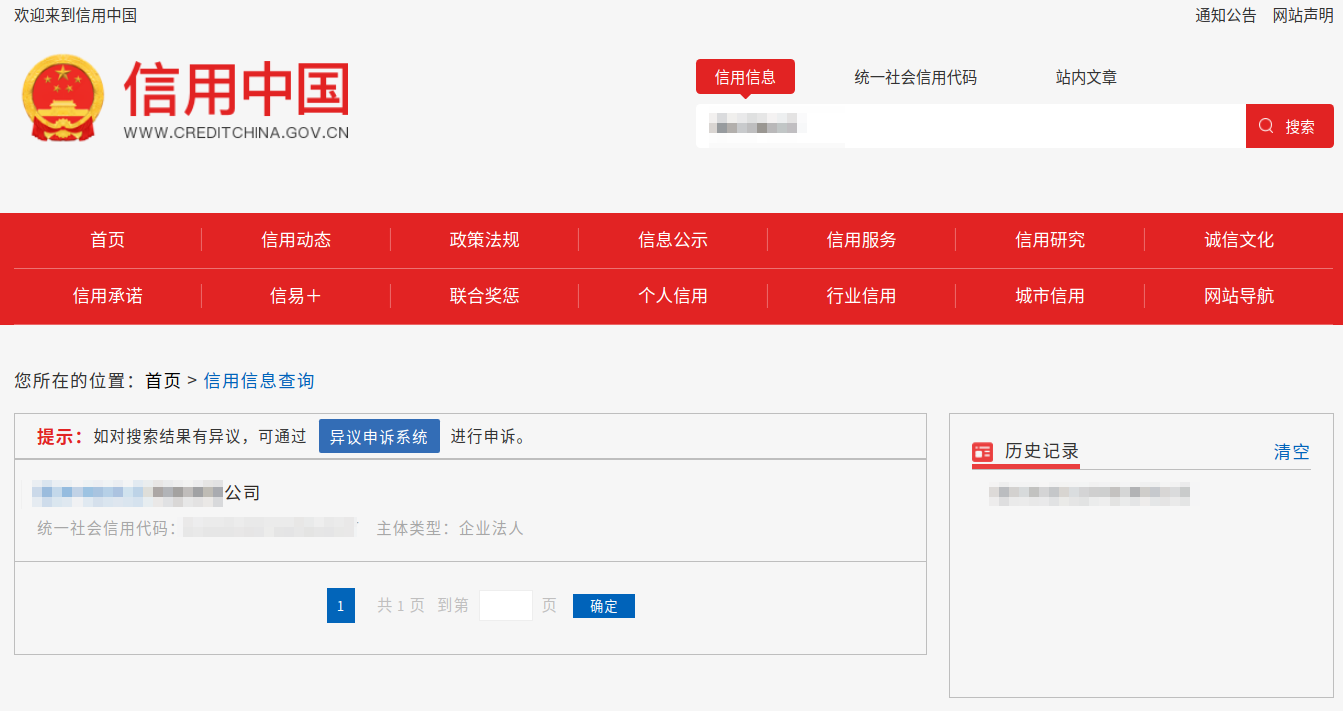Click the red 搜索 button

point(1290,126)
